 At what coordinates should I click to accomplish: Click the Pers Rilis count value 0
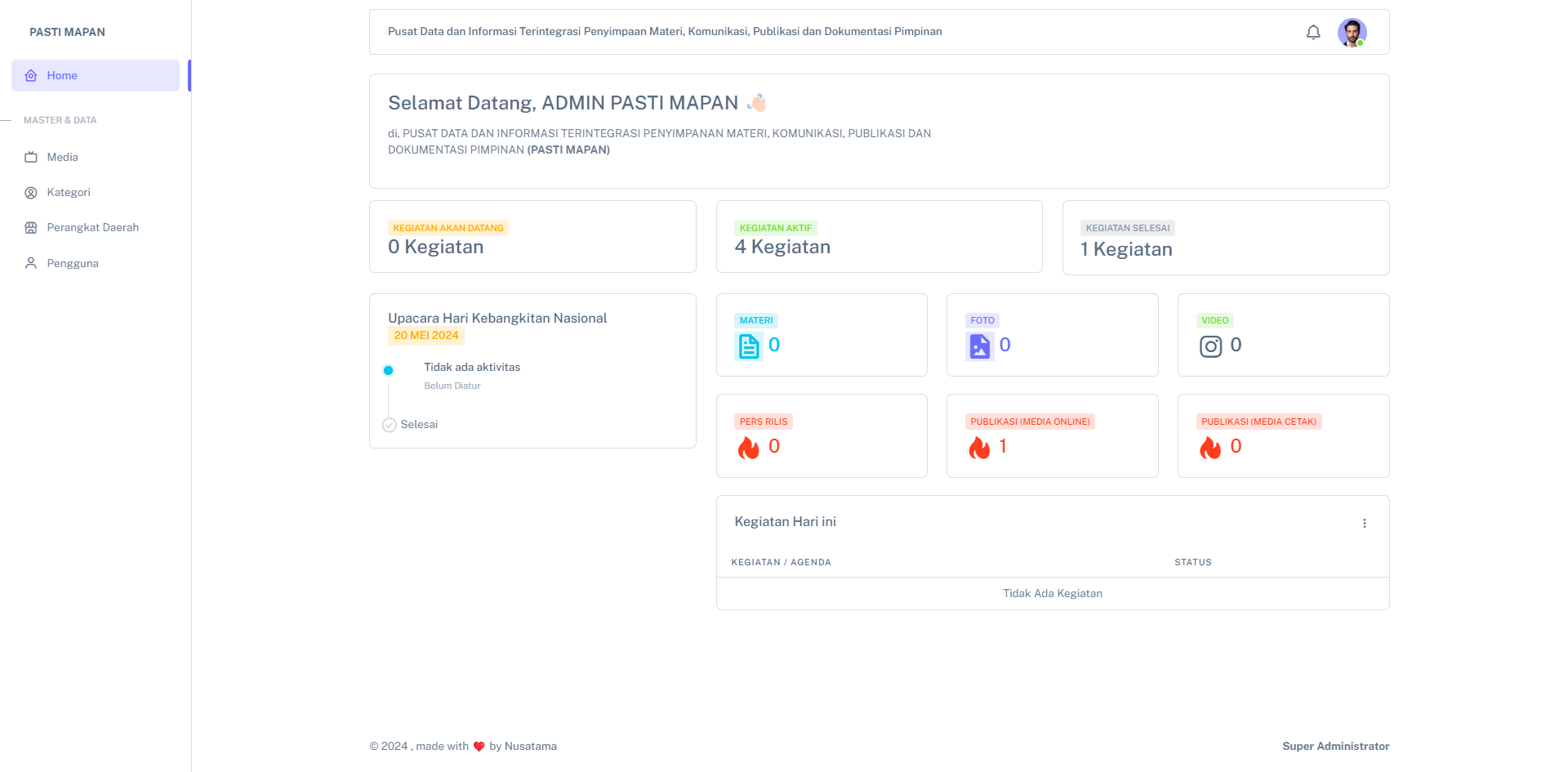tap(774, 446)
